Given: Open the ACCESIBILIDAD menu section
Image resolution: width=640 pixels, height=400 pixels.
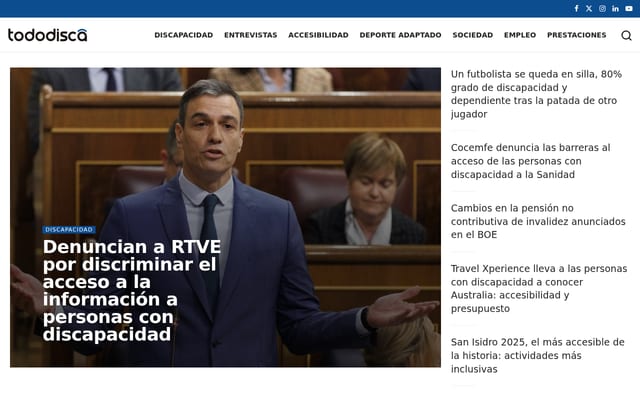Looking at the screenshot, I should [x=318, y=35].
